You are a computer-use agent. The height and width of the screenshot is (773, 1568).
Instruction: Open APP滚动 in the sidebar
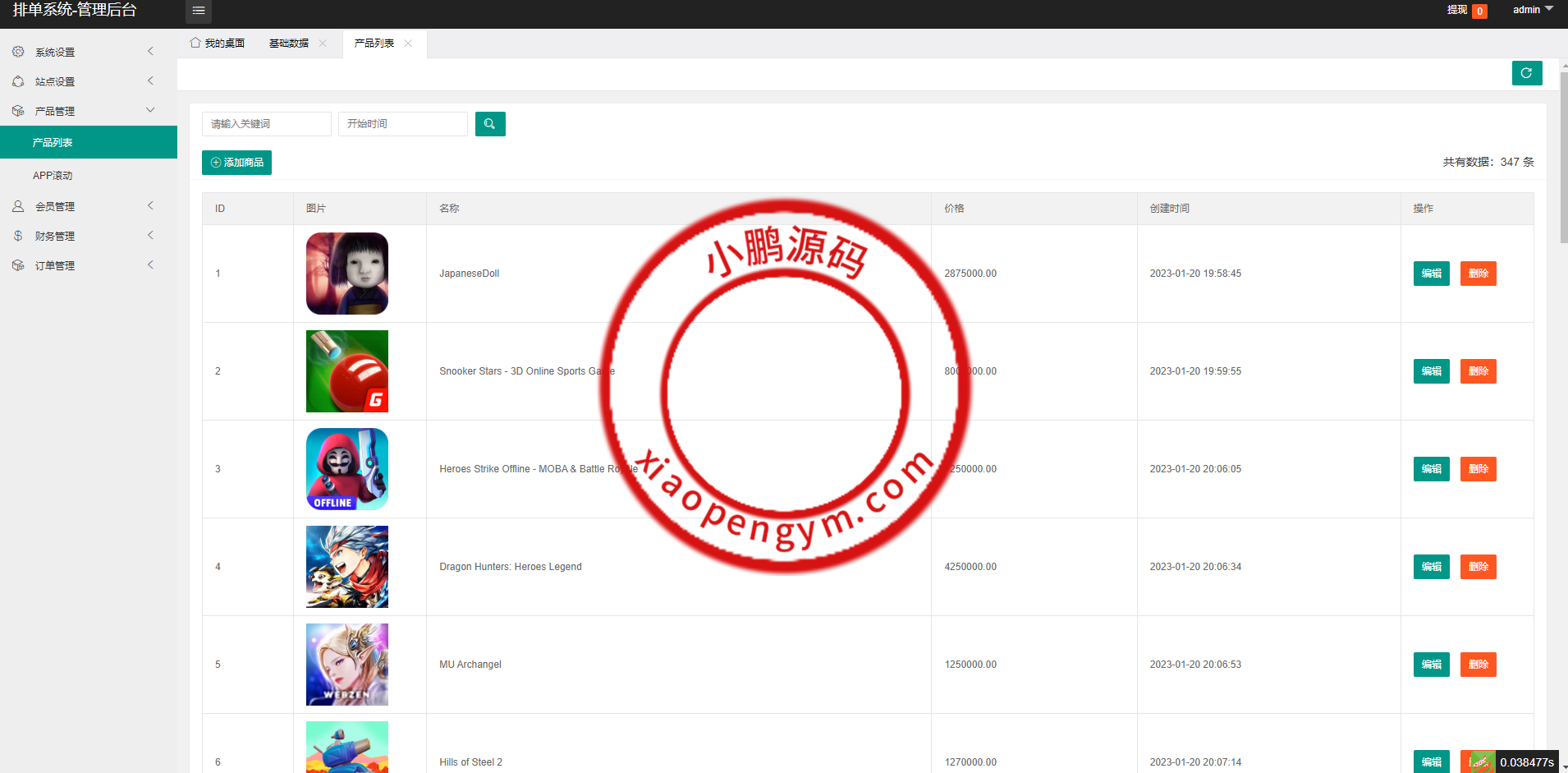(53, 175)
